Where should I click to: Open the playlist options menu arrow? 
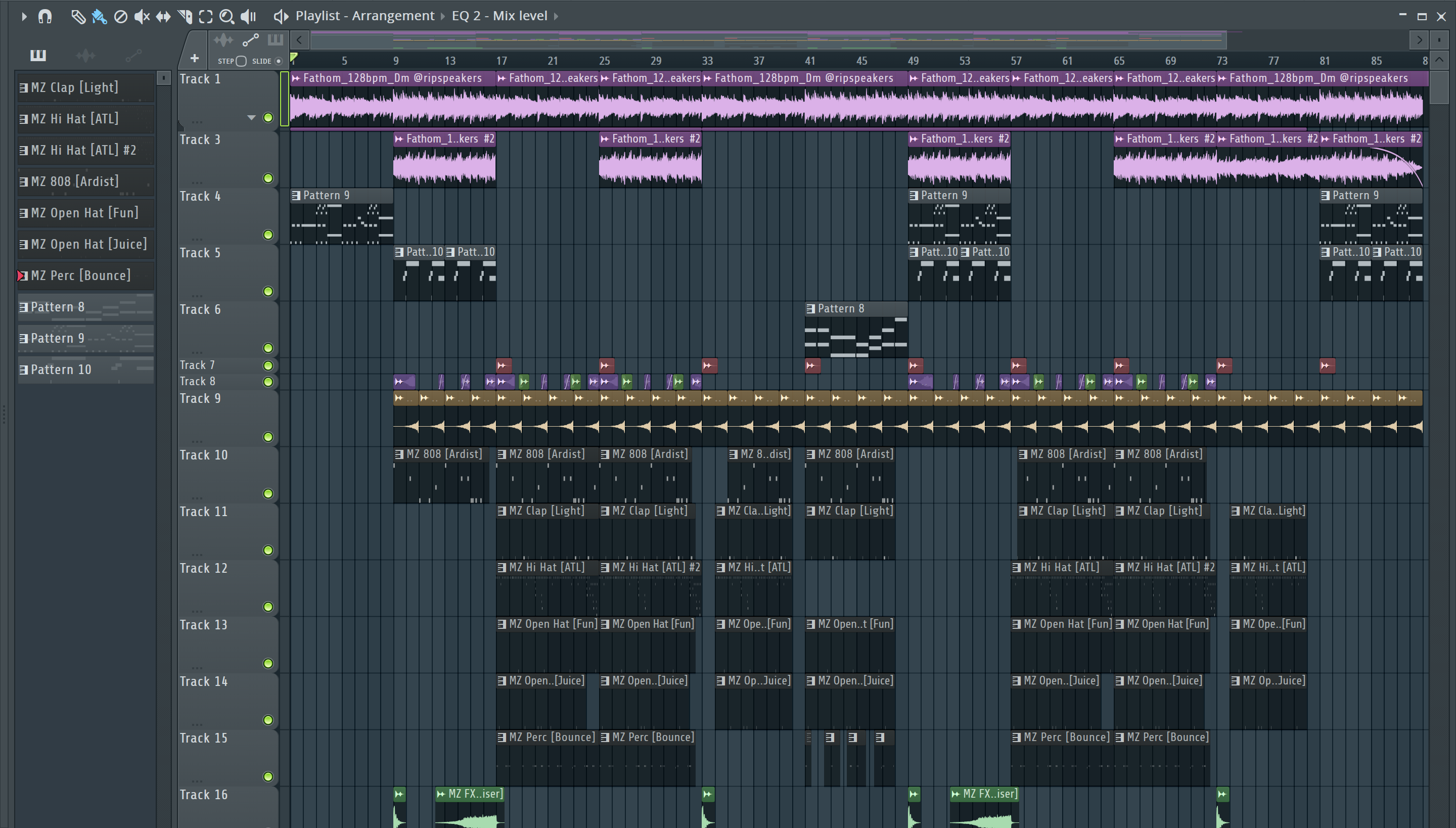click(24, 17)
